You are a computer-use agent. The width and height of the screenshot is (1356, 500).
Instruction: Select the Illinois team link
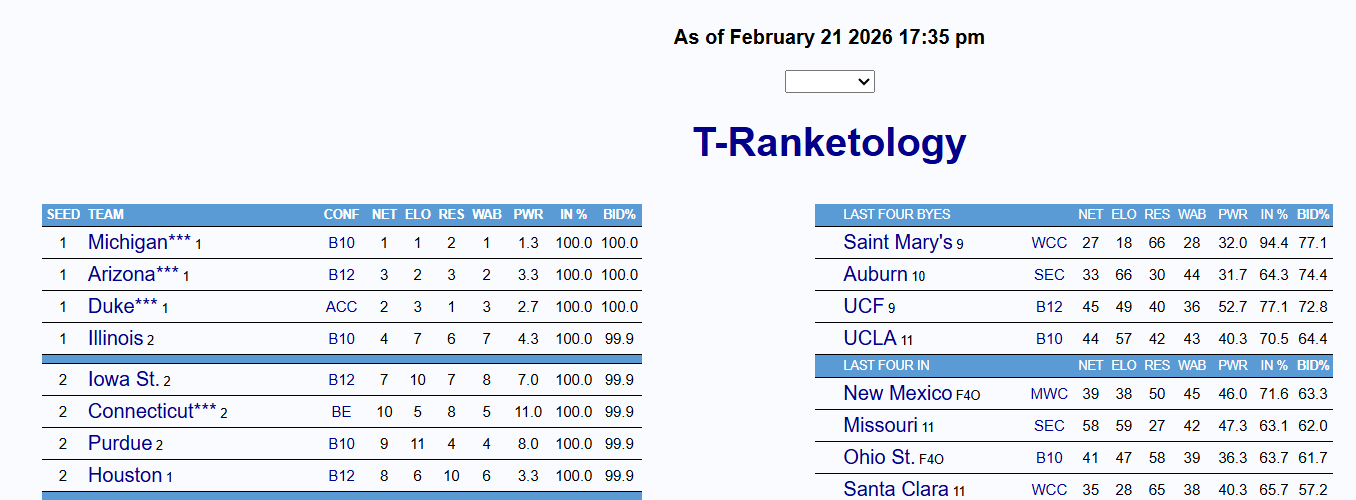(x=116, y=338)
